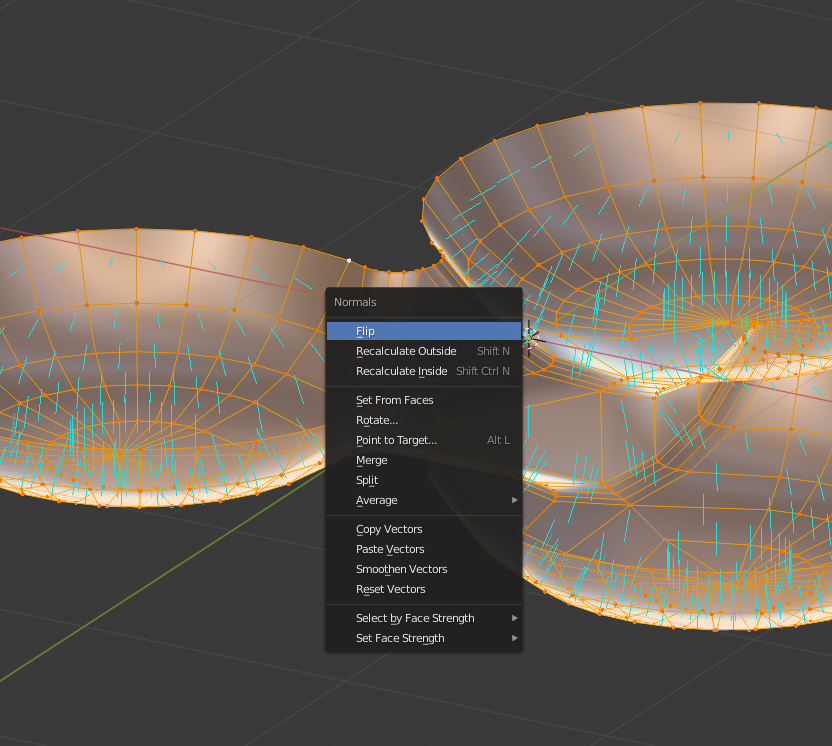
Task: Choose Copy Vectors
Action: pos(389,529)
